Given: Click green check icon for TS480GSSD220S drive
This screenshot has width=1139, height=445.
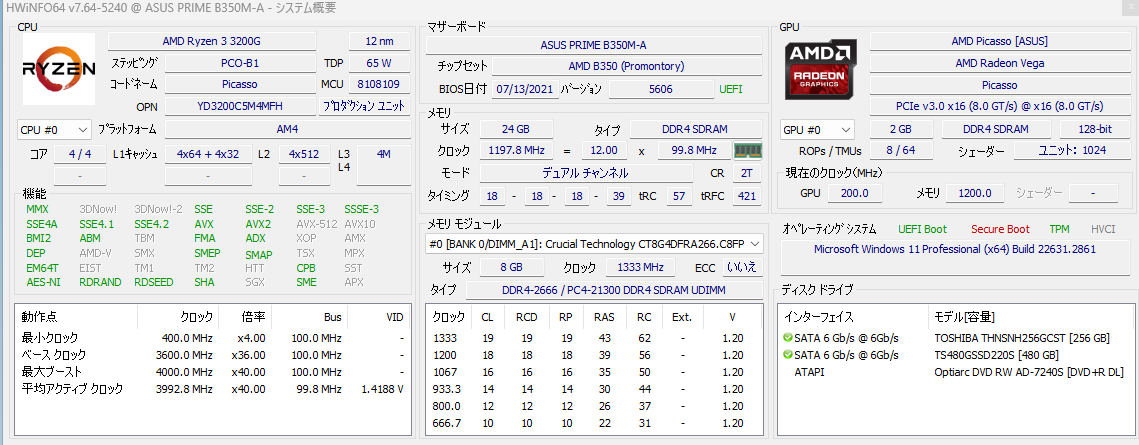Looking at the screenshot, I should (788, 355).
